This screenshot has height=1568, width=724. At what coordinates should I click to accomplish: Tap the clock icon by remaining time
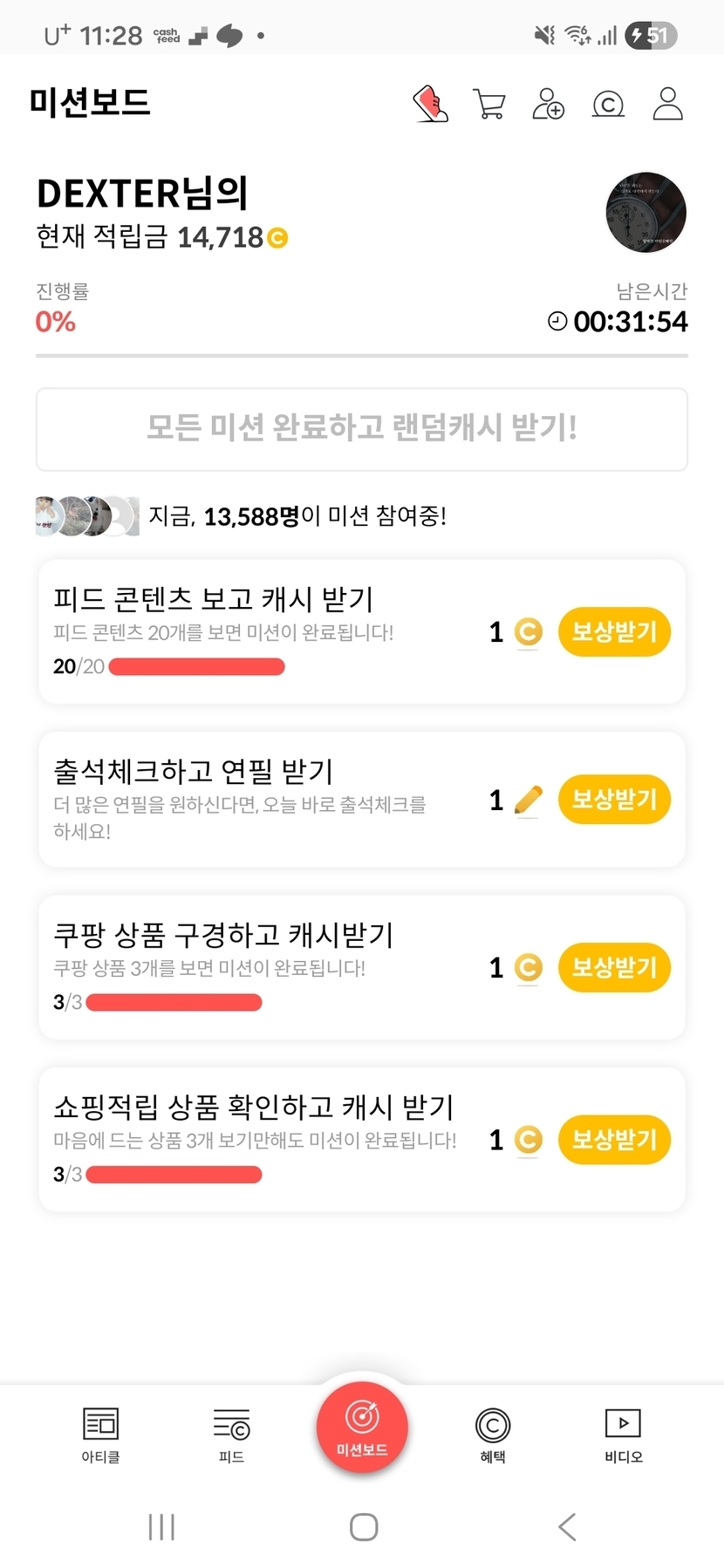click(x=557, y=322)
